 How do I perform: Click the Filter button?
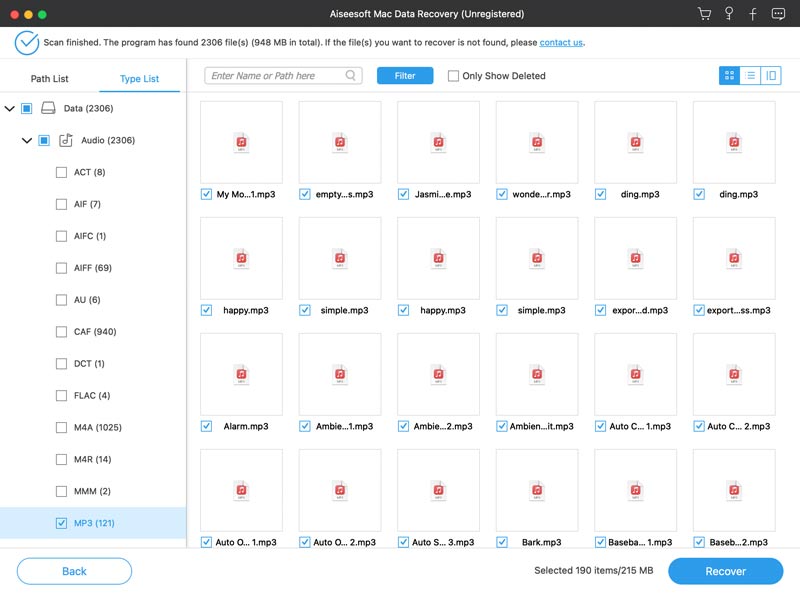(x=404, y=76)
